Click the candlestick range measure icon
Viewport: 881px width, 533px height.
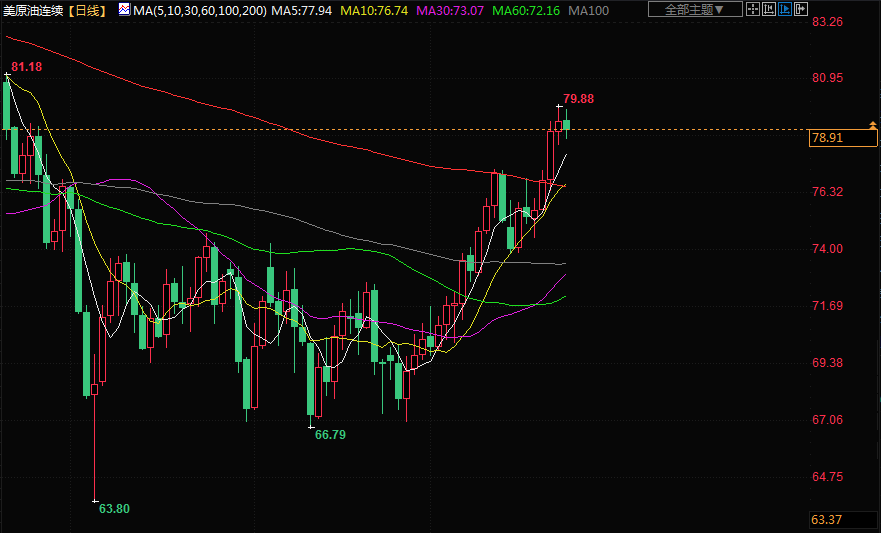[x=770, y=10]
